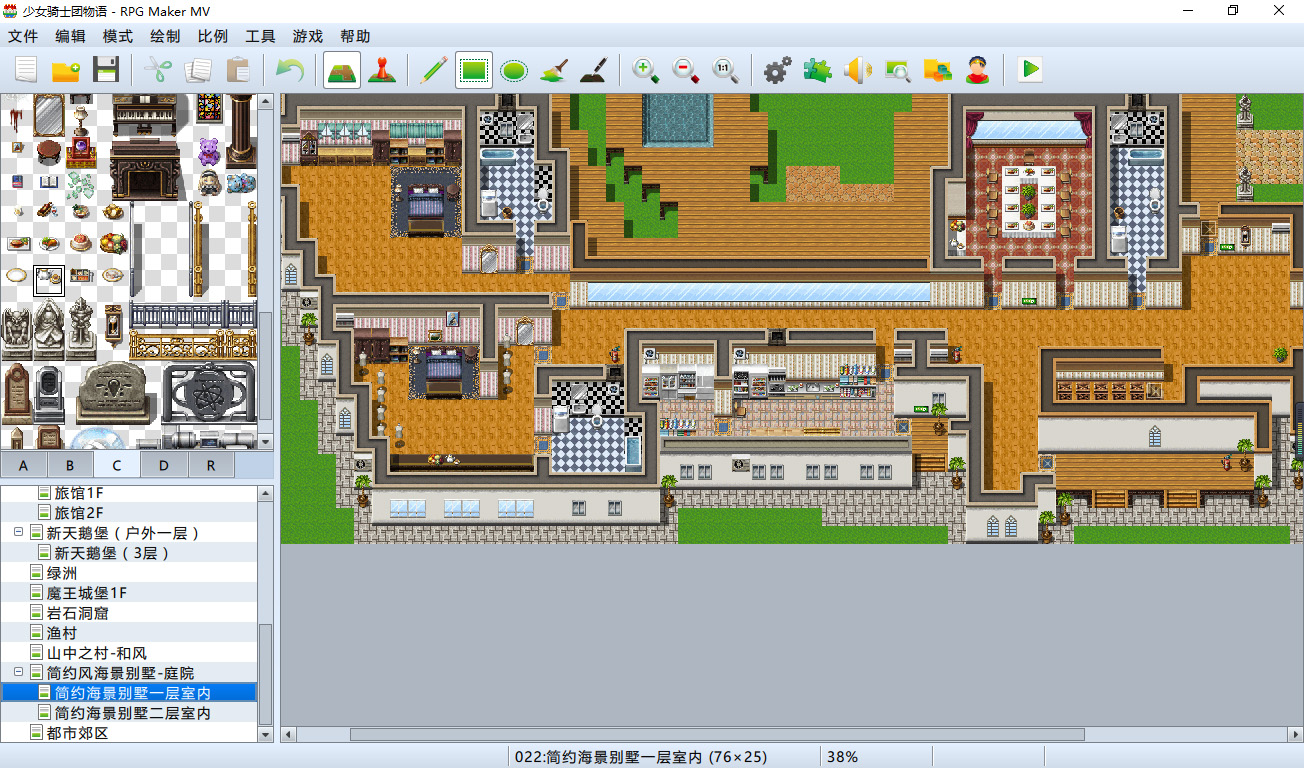Open a project with the folder icon
Image resolution: width=1304 pixels, height=768 pixels.
click(x=66, y=70)
